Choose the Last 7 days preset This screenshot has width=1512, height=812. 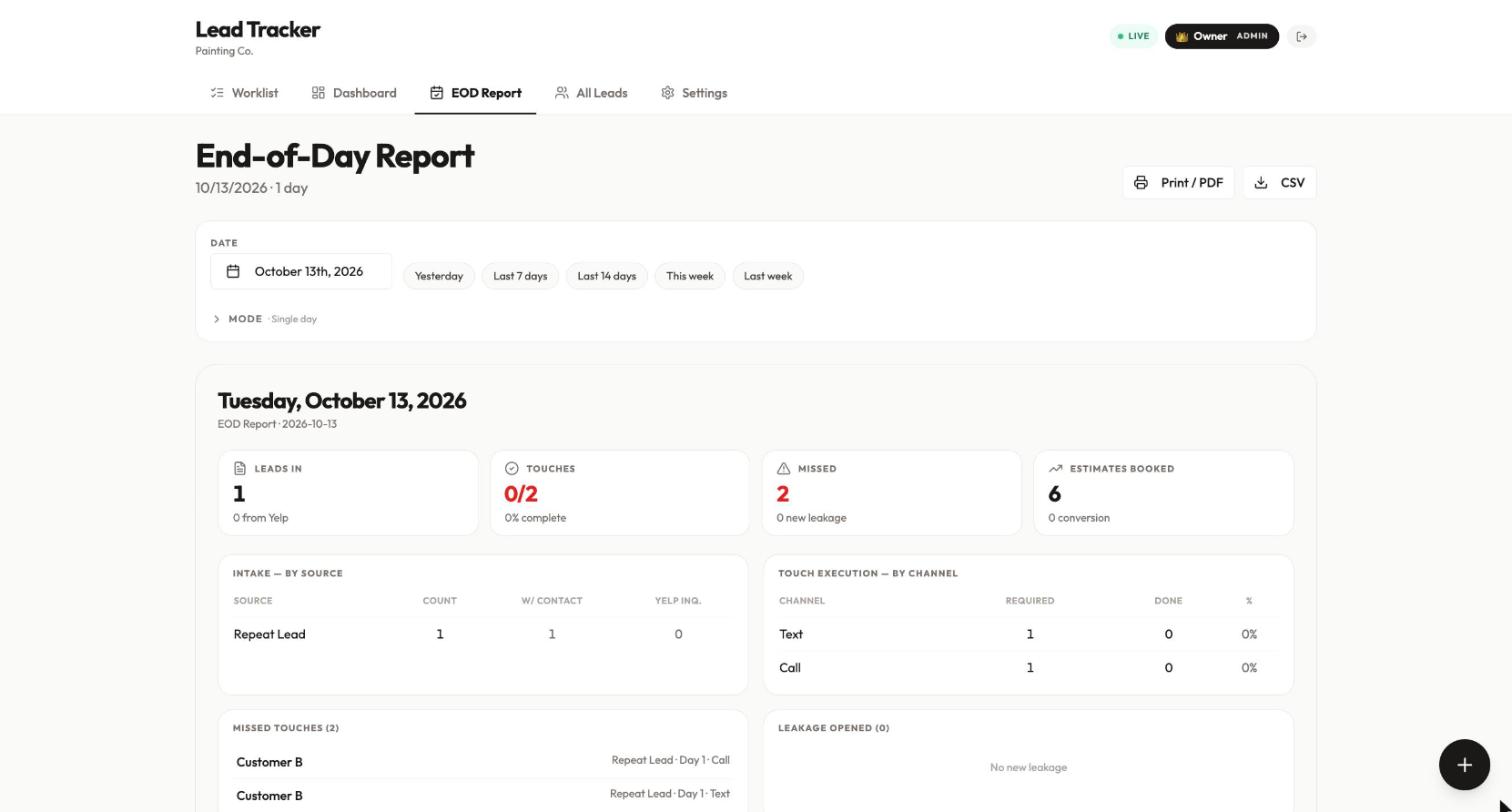[520, 277]
